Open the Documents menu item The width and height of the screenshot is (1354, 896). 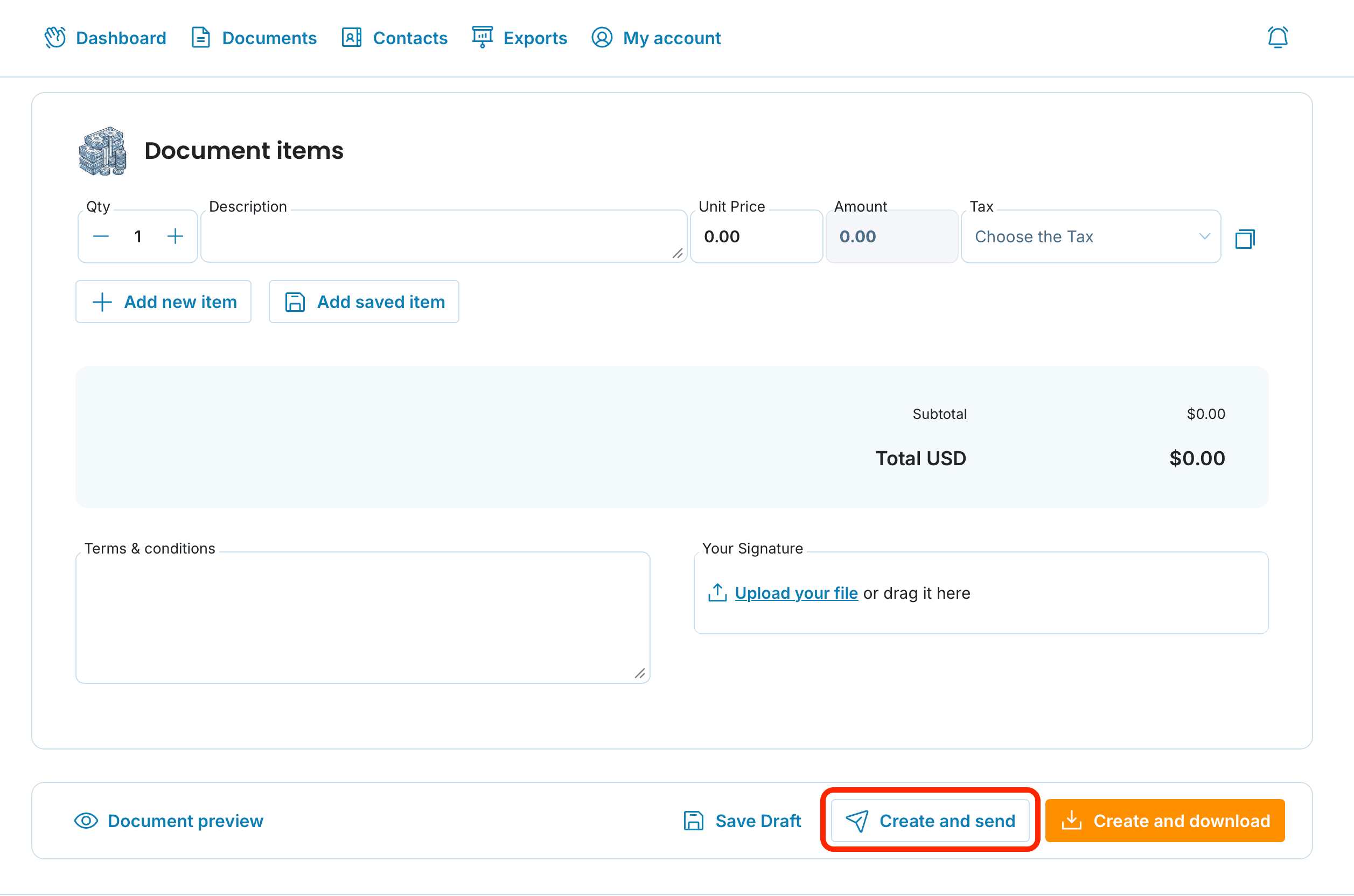(x=254, y=38)
